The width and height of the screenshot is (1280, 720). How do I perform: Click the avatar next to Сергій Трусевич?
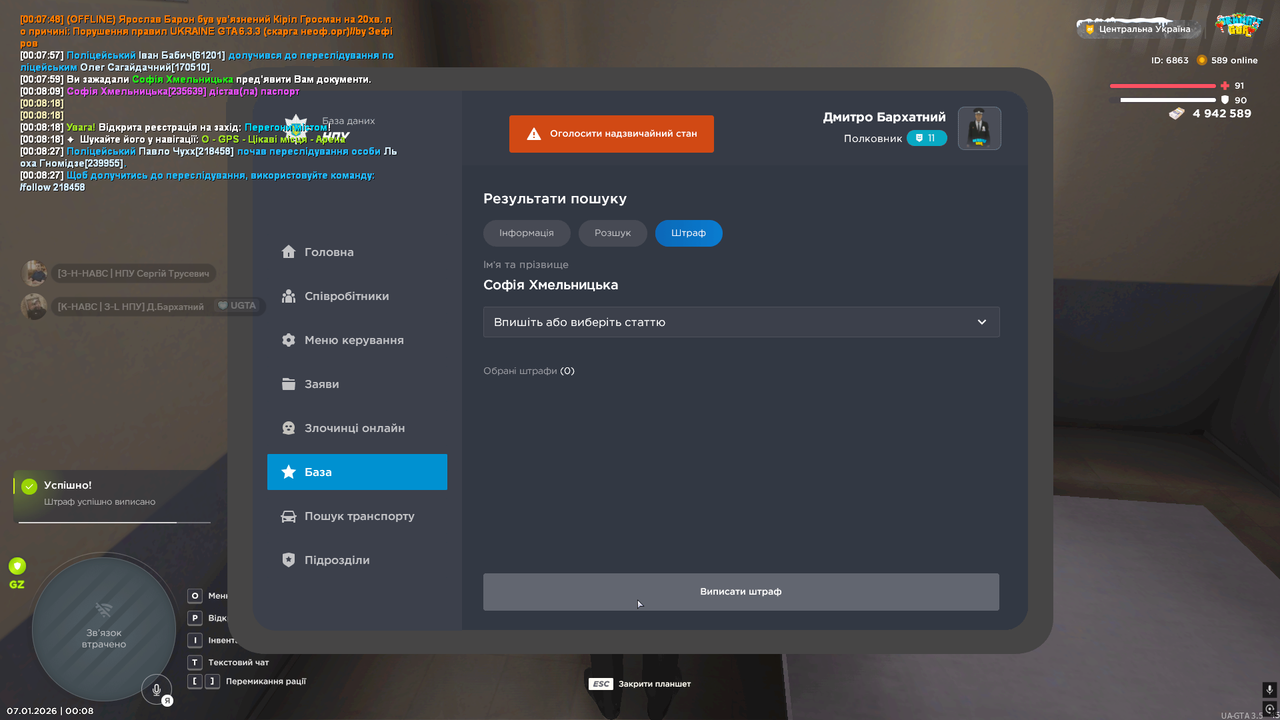35,273
